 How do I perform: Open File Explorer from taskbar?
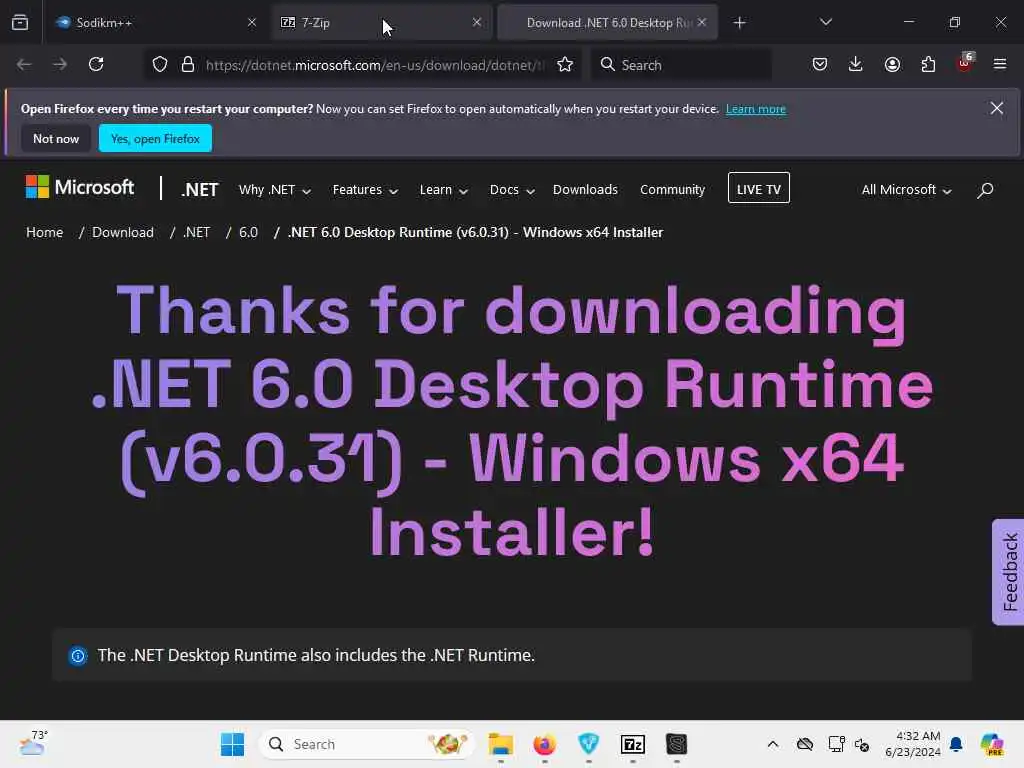point(501,744)
